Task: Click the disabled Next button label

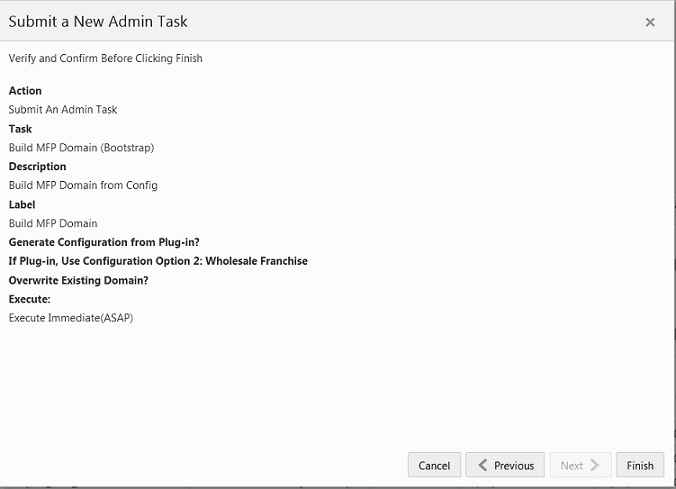Action: [x=572, y=465]
